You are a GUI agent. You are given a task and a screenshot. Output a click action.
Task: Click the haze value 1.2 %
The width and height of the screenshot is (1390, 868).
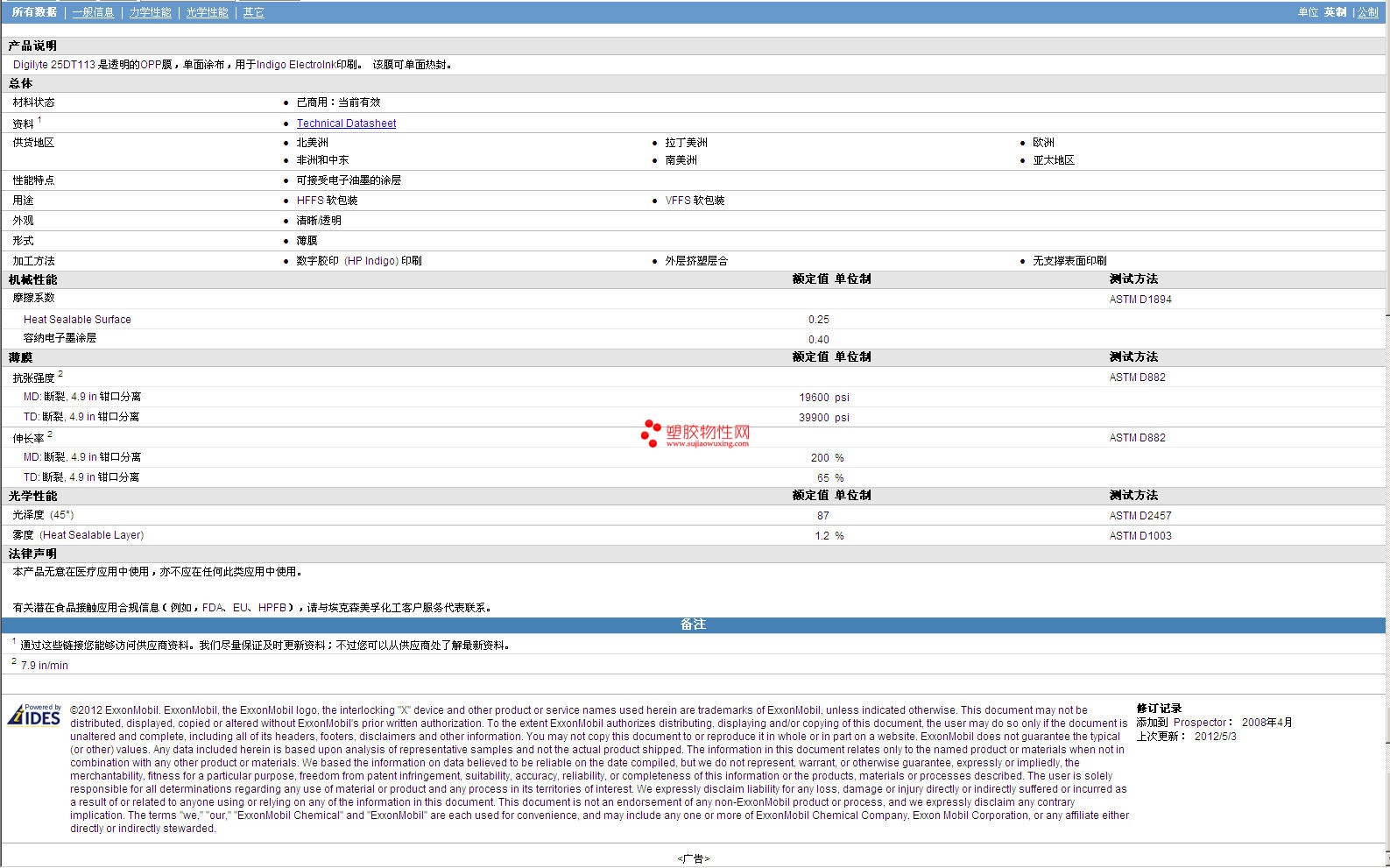(829, 536)
